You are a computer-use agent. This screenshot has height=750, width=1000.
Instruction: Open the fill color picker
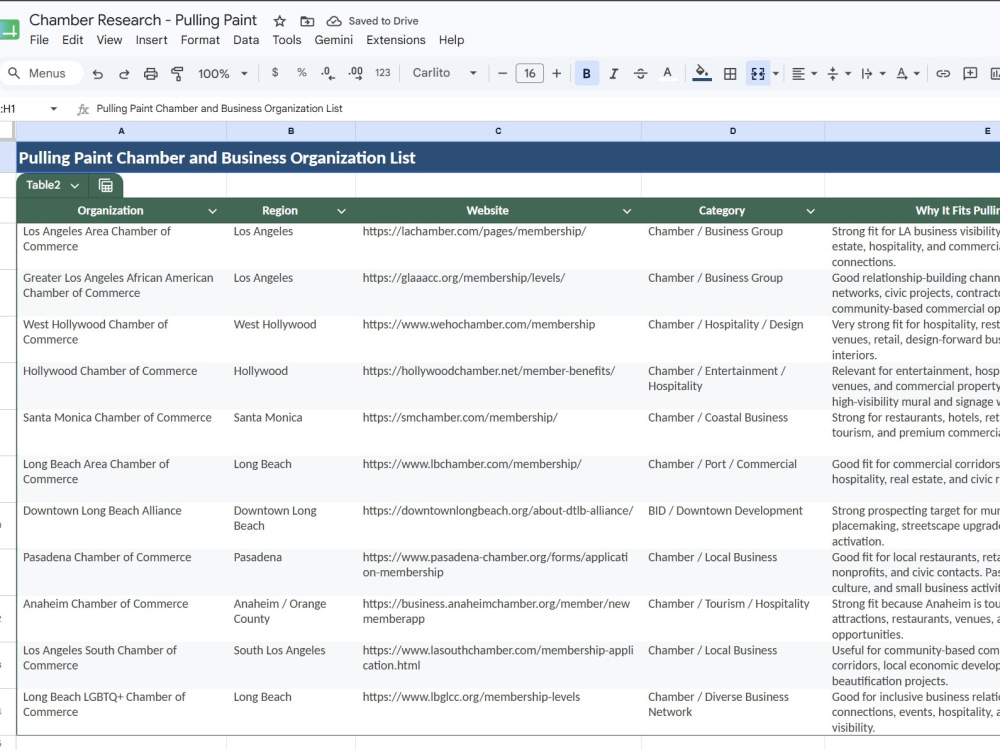click(x=702, y=73)
